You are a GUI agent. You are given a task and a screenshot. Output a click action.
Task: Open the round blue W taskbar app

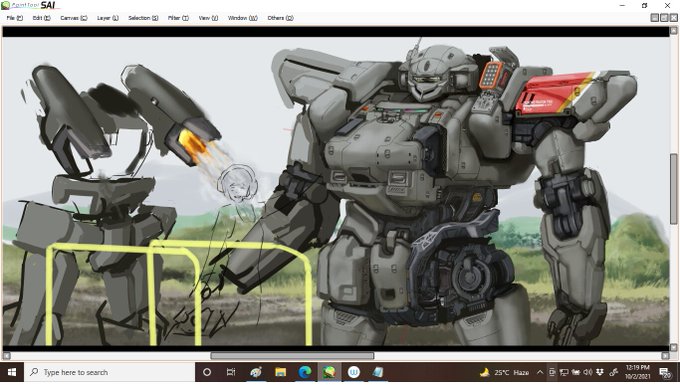pyautogui.click(x=354, y=372)
